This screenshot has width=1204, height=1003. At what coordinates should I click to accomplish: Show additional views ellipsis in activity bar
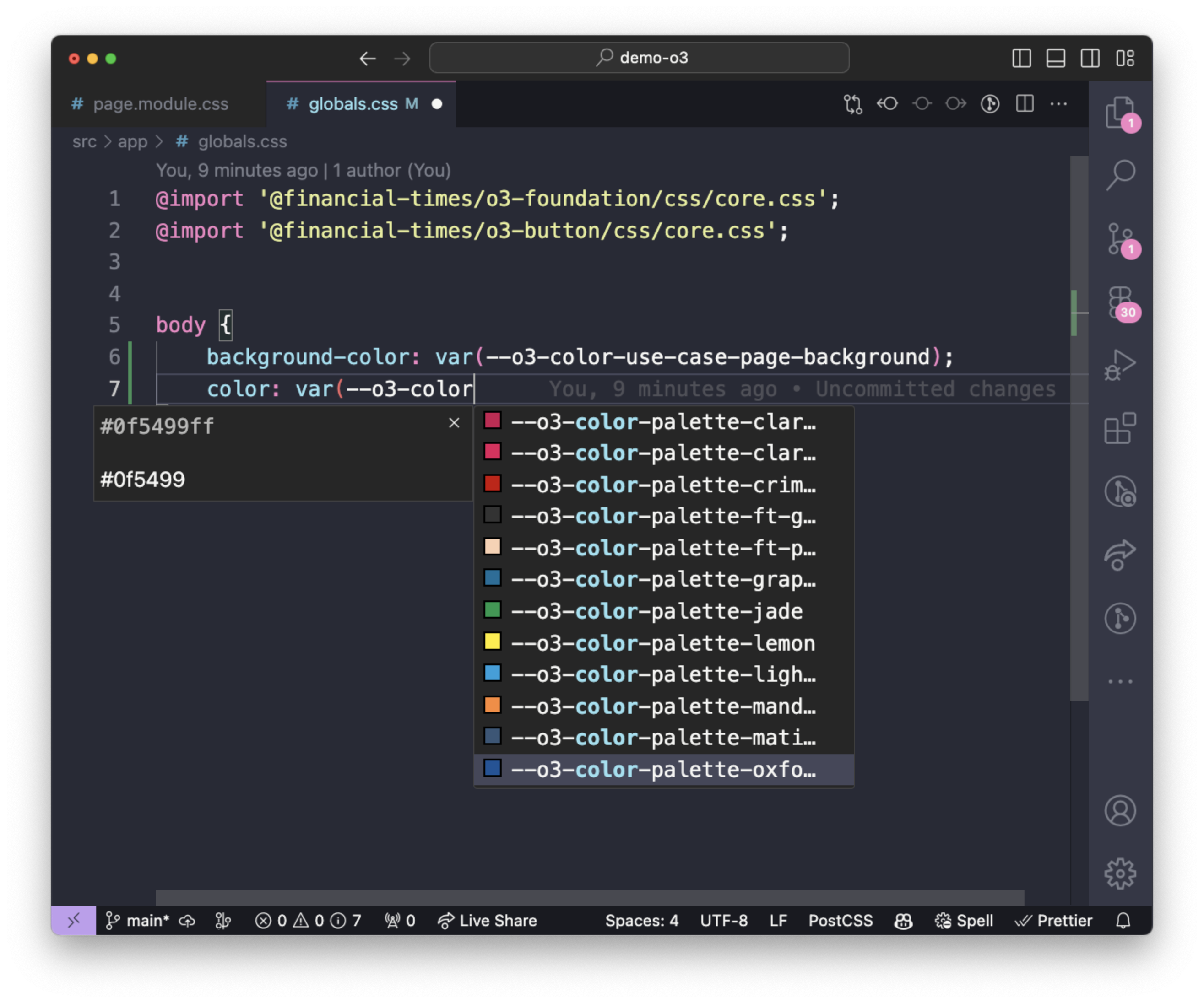(x=1120, y=681)
